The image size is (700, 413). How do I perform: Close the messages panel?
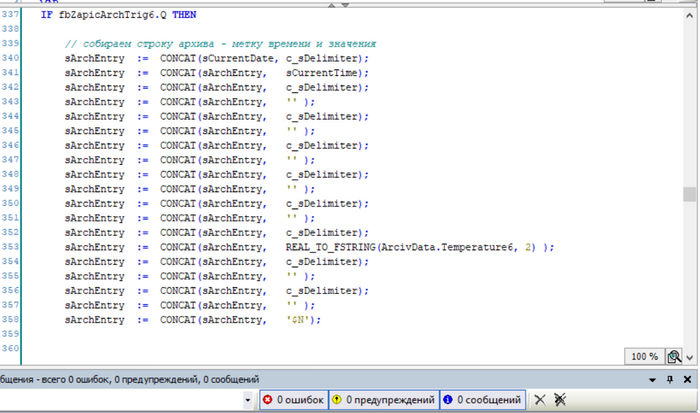click(x=687, y=381)
